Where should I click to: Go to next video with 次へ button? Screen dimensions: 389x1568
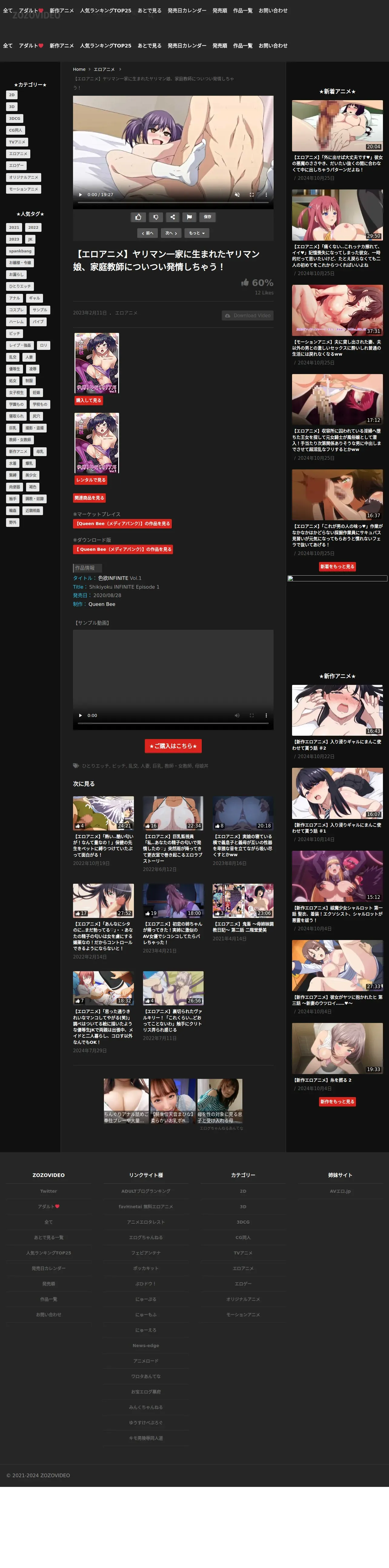[x=171, y=233]
